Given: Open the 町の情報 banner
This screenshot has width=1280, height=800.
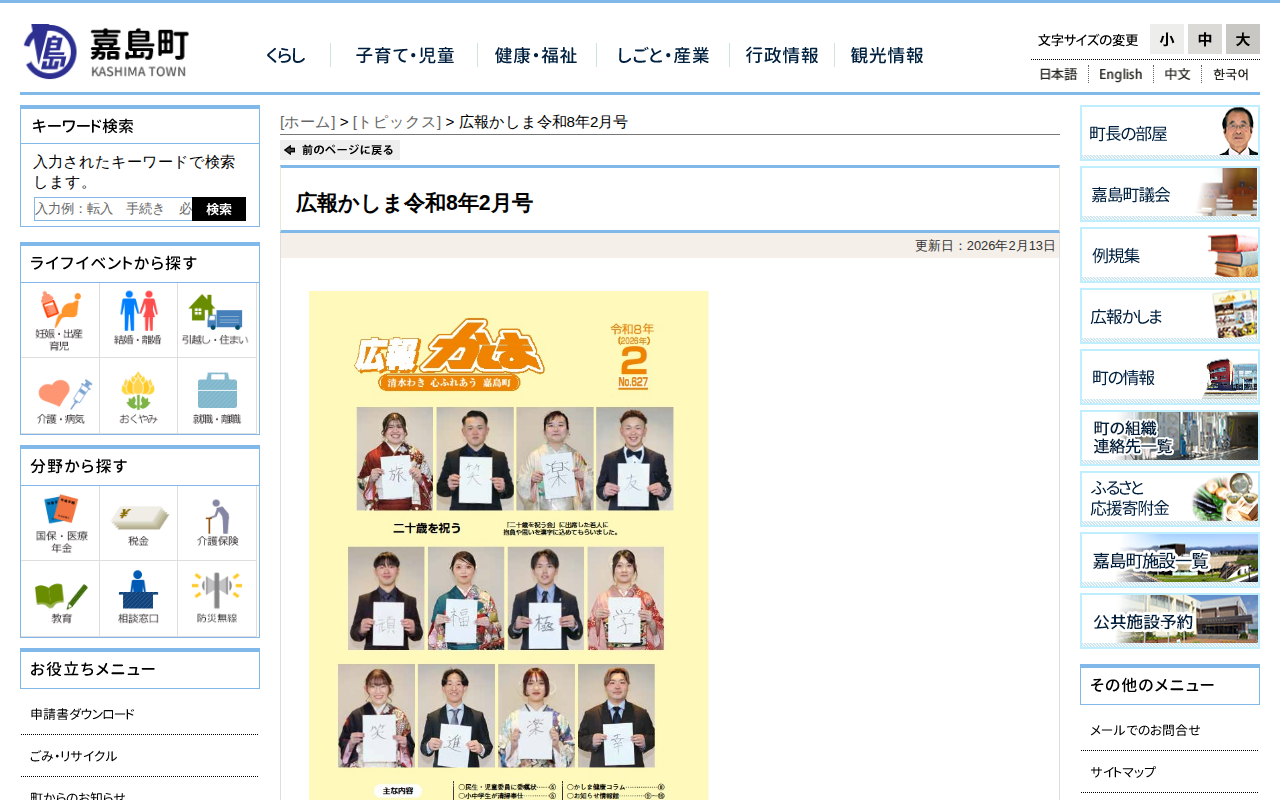Looking at the screenshot, I should [x=1170, y=377].
